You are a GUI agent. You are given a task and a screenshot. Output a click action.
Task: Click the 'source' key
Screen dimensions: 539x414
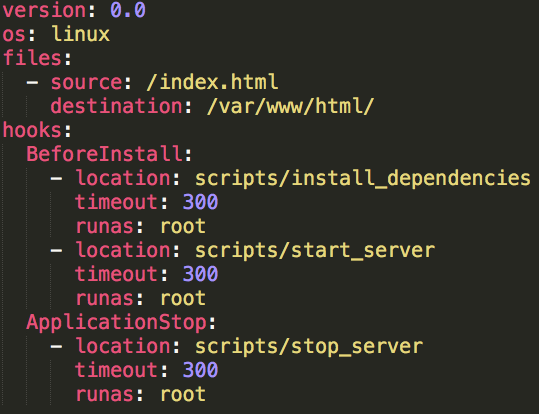87,83
